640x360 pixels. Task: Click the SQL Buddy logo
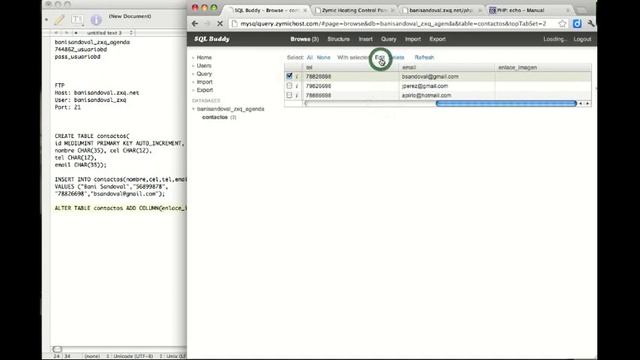click(x=212, y=39)
